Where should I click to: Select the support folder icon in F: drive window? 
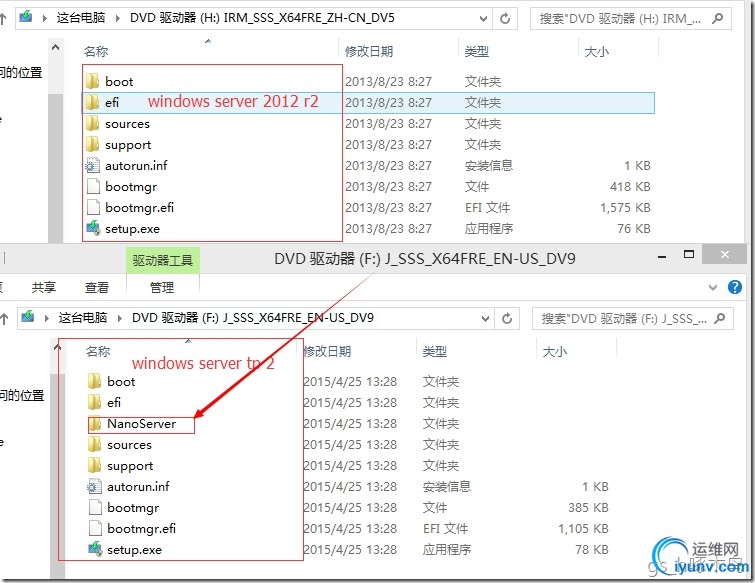click(94, 466)
